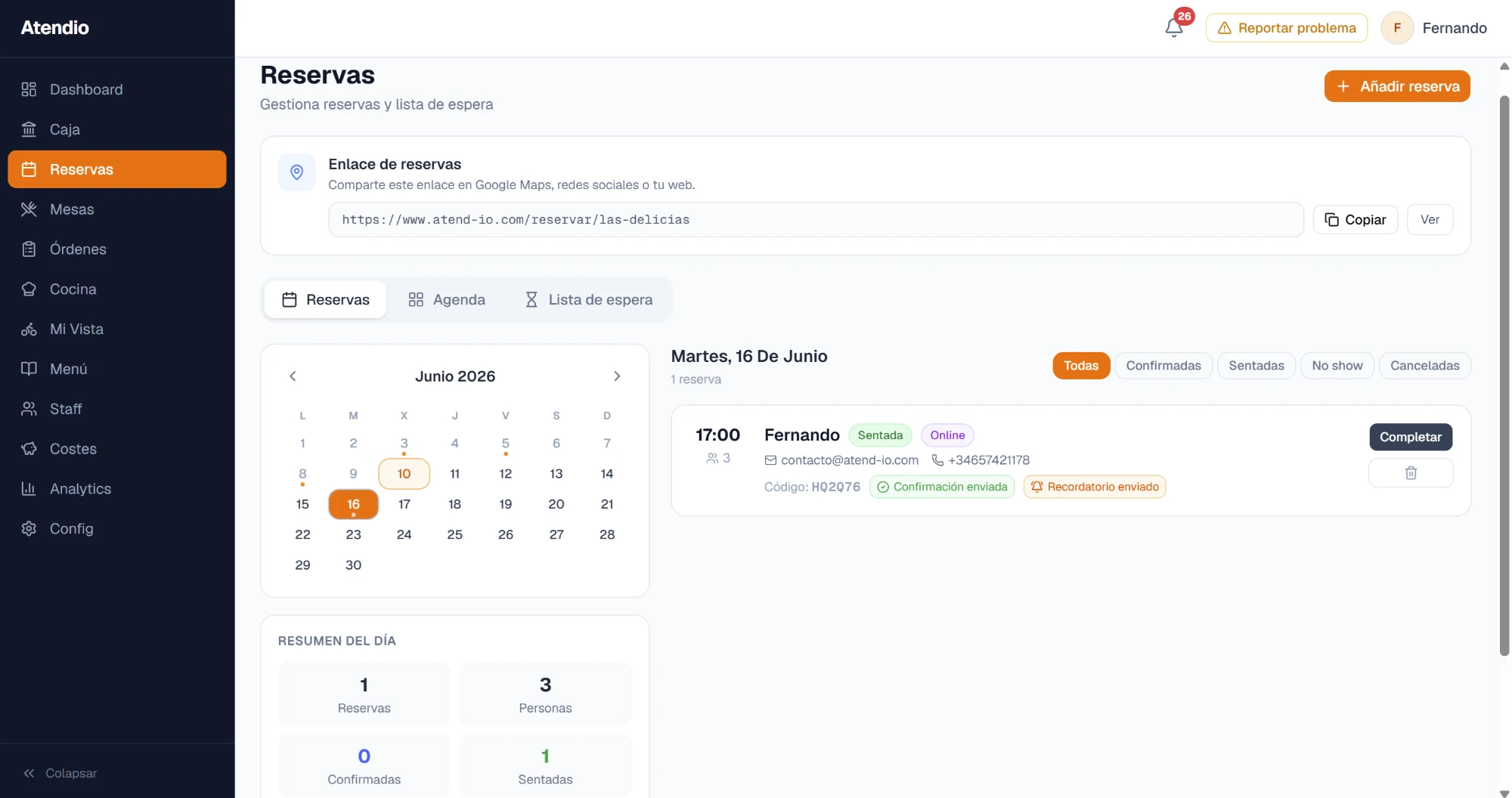Filter by Todas reservations
This screenshot has width=1512, height=798.
tap(1081, 366)
